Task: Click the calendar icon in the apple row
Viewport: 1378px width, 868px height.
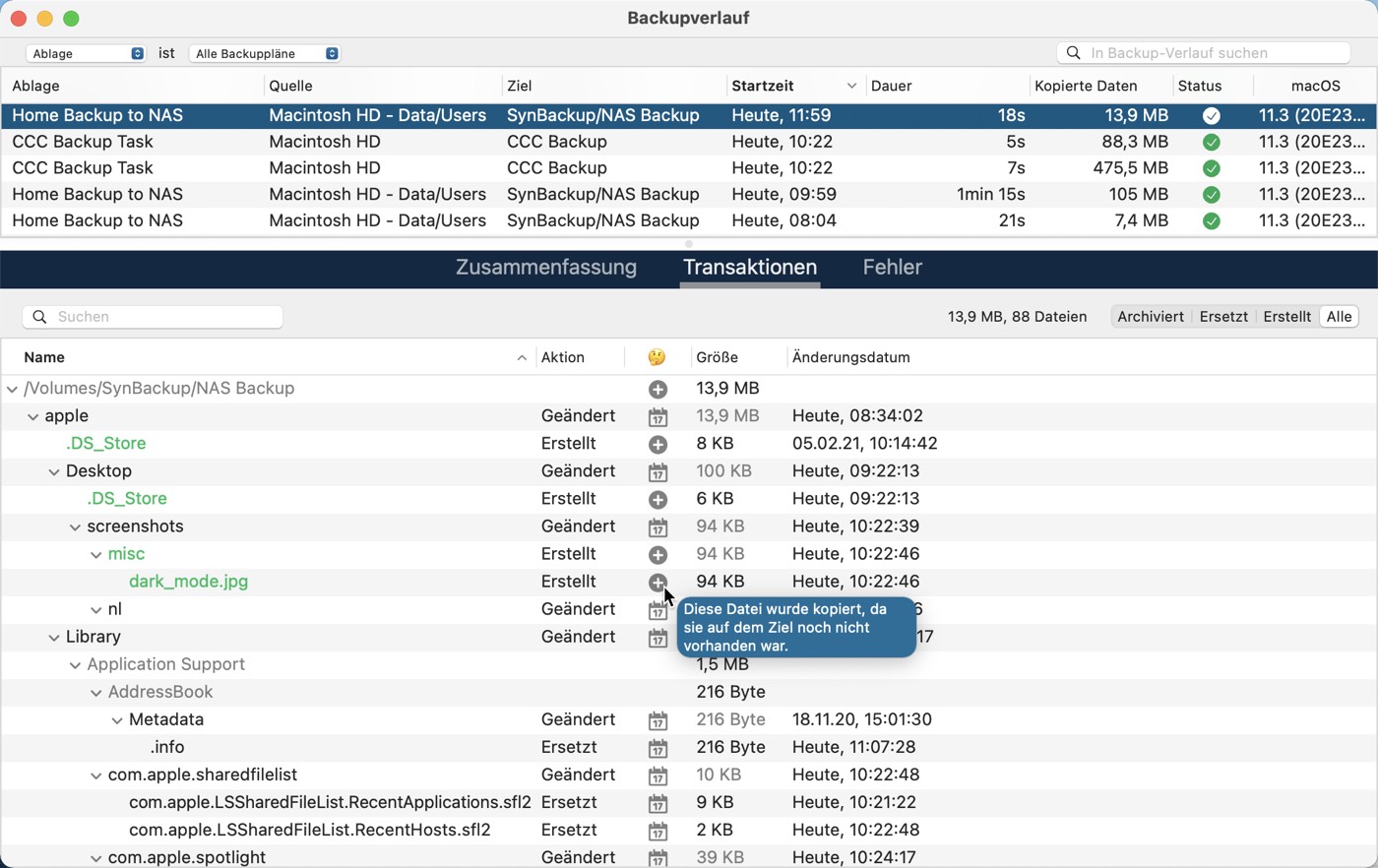Action: [x=658, y=416]
